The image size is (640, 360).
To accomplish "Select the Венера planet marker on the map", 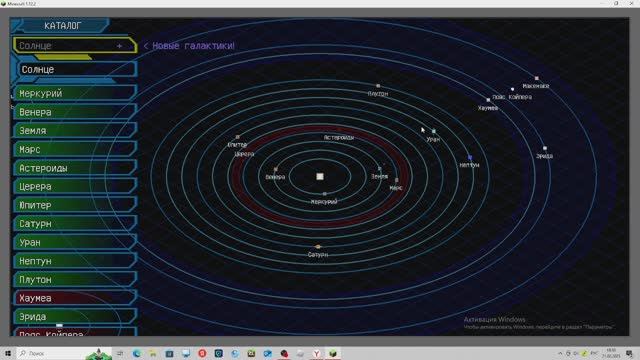I will [276, 169].
